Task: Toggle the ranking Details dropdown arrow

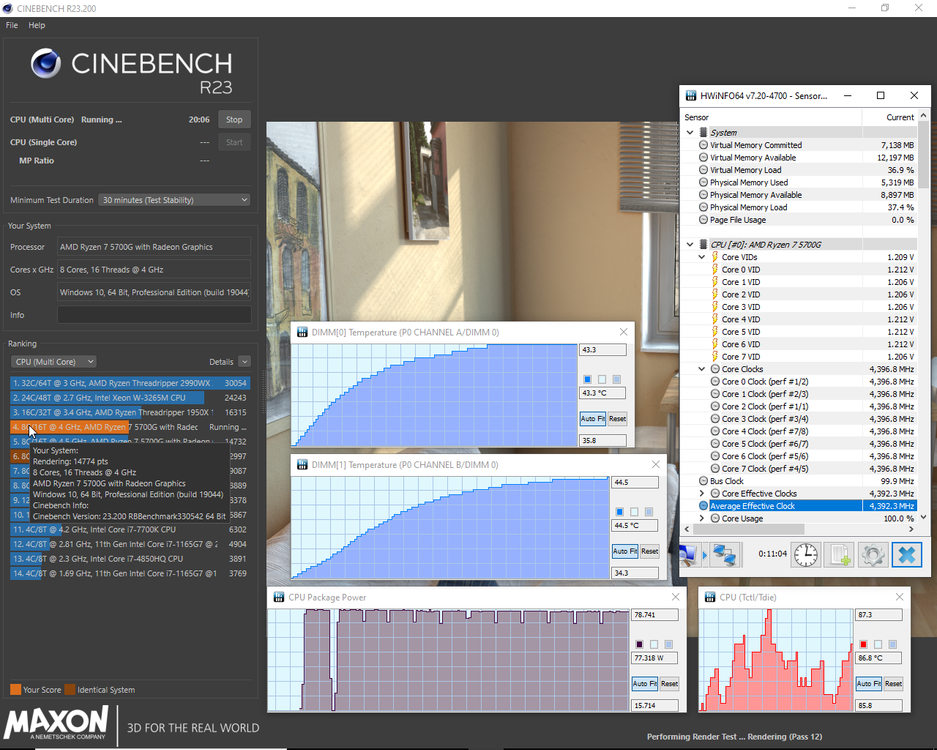Action: pyautogui.click(x=244, y=362)
